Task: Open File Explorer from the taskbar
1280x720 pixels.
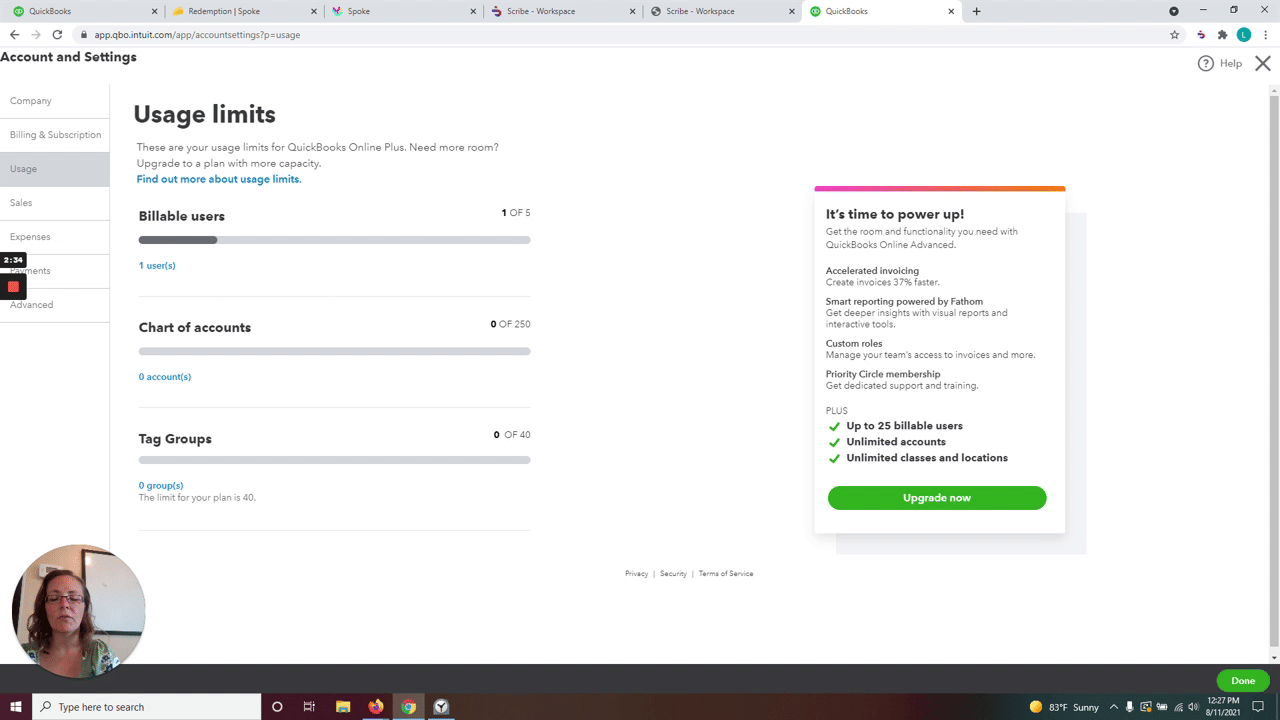Action: click(343, 707)
